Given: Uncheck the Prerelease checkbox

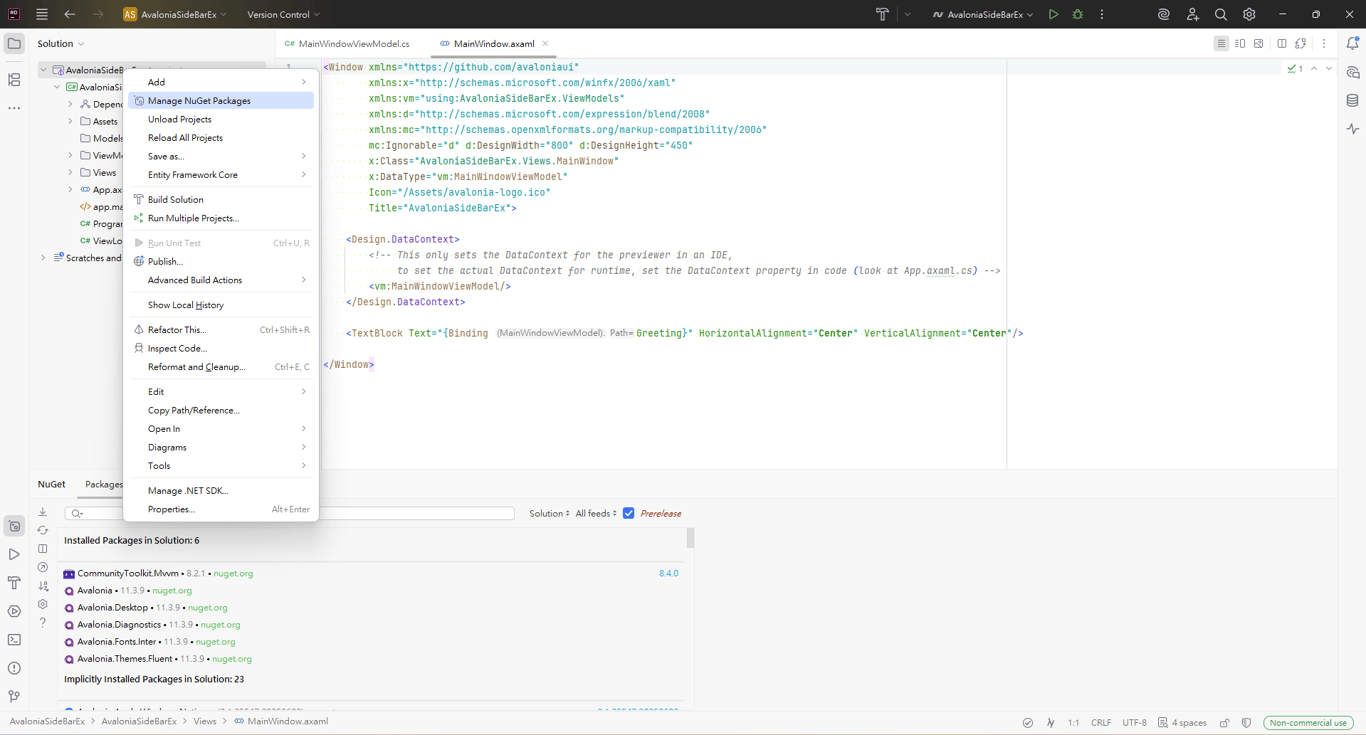Looking at the screenshot, I should click(x=629, y=514).
